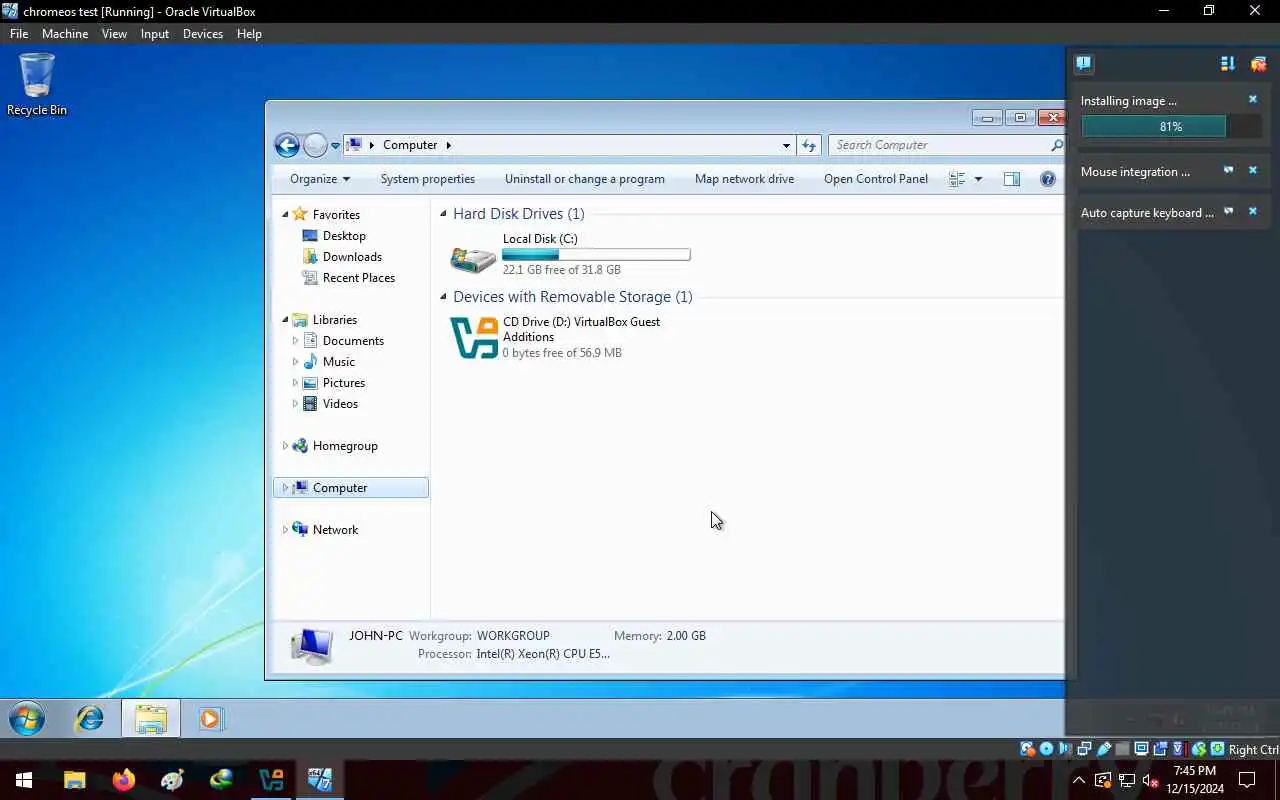Click the audio status bar icon

1064,749
